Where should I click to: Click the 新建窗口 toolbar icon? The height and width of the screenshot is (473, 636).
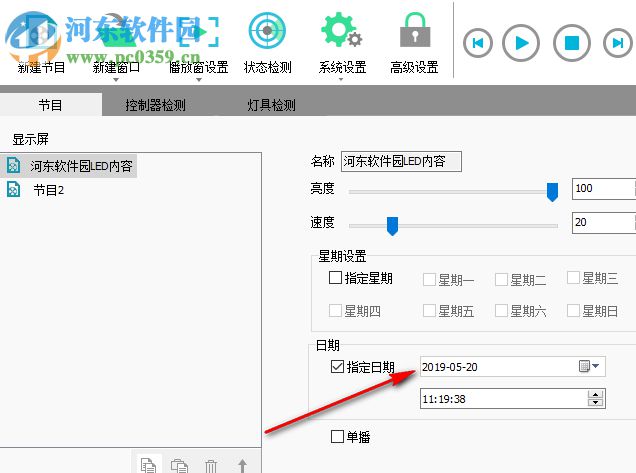click(x=116, y=32)
